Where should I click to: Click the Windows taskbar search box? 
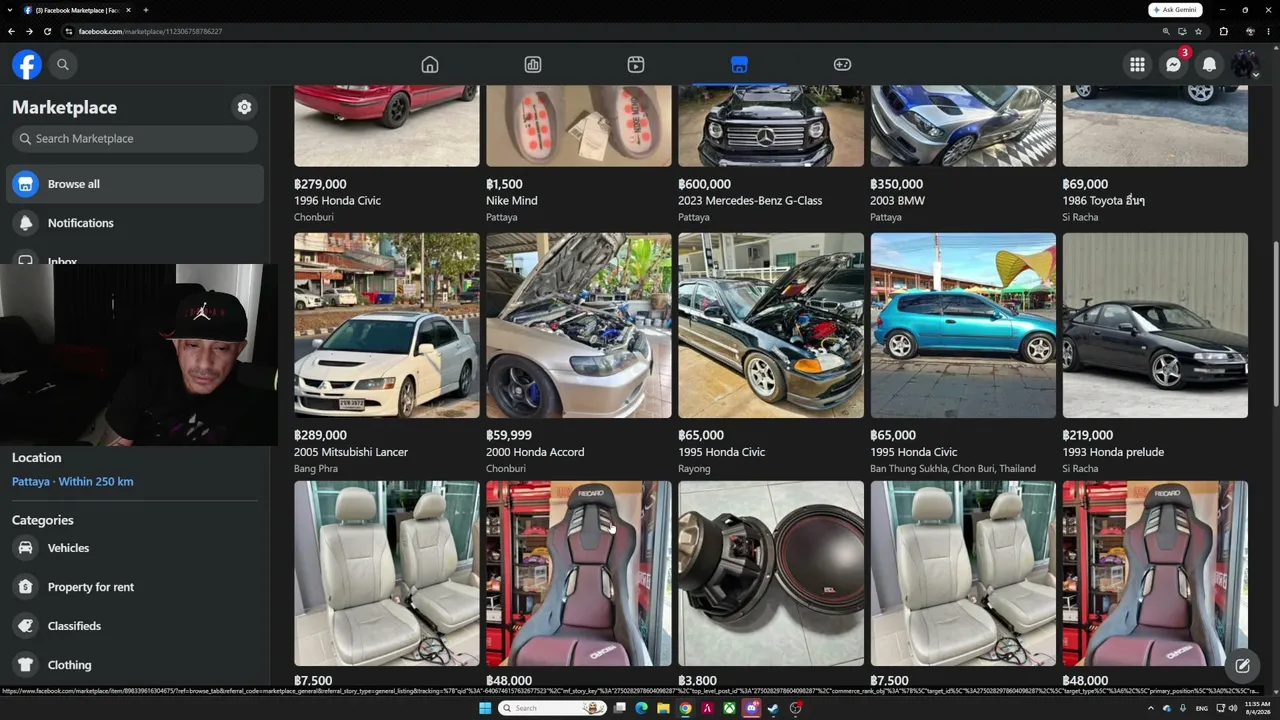(x=553, y=708)
